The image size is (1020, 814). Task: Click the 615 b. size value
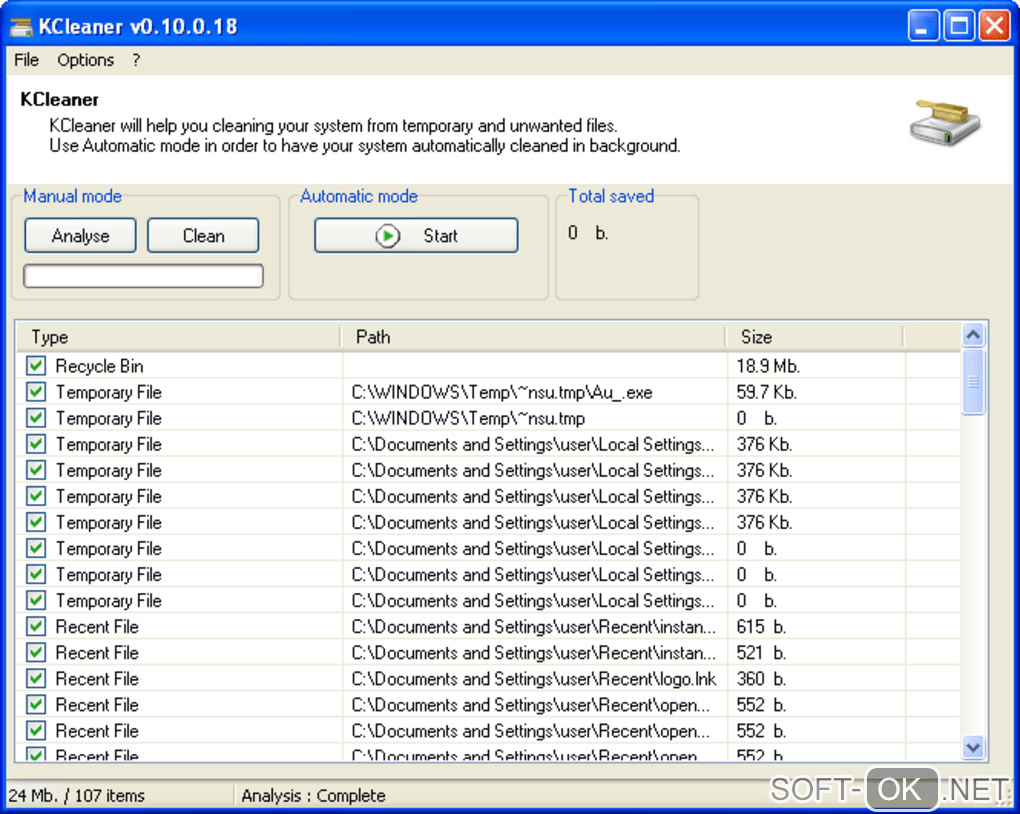click(x=761, y=627)
